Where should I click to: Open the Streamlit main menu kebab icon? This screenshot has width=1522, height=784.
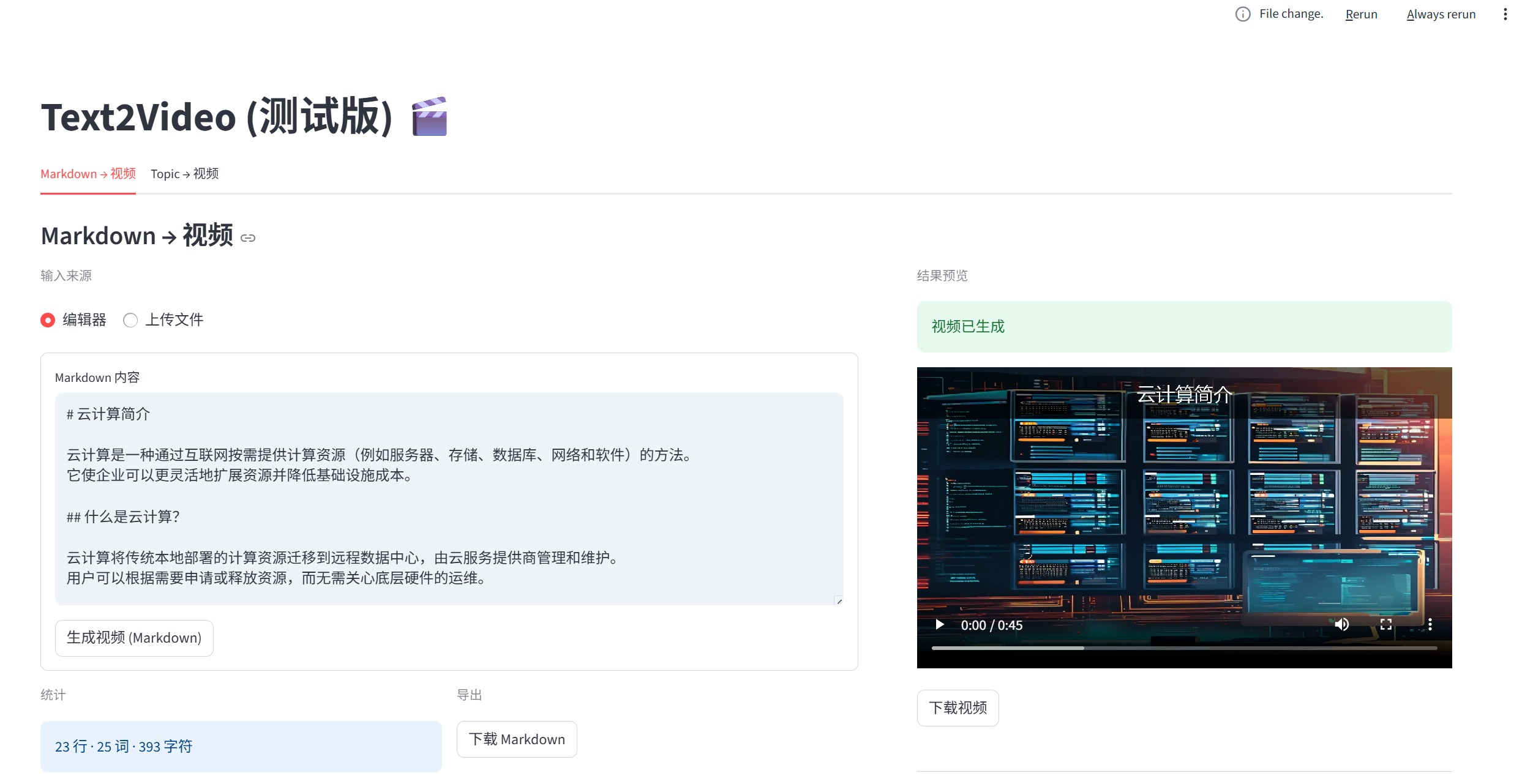point(1505,14)
